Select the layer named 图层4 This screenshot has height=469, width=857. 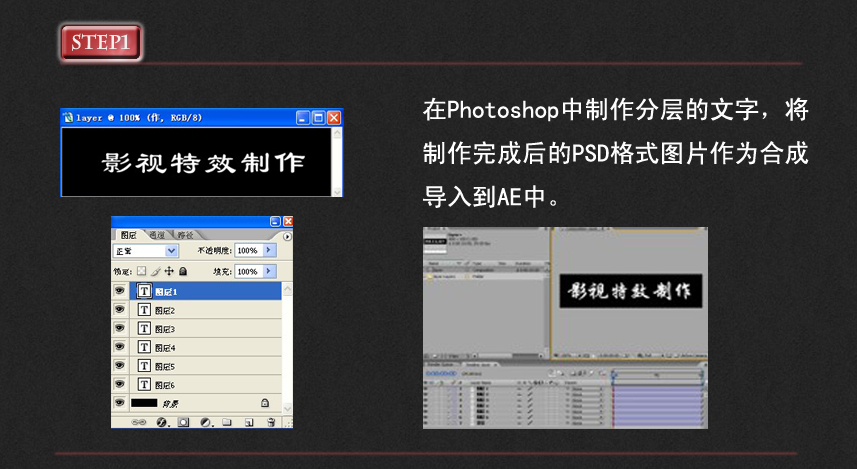coord(165,348)
